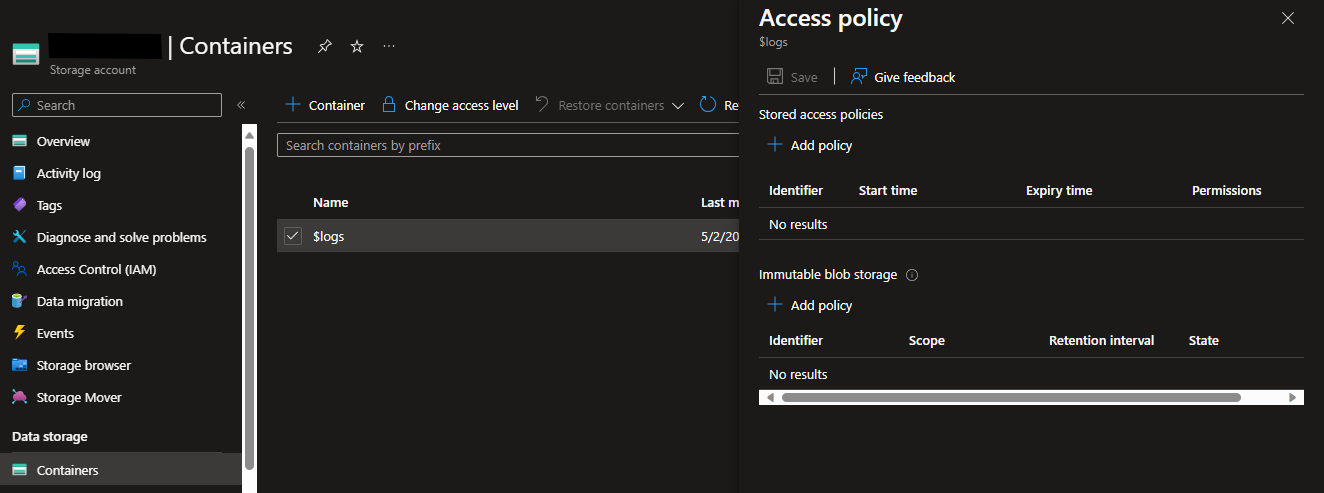This screenshot has width=1324, height=493.
Task: Click the scrollbar right arrow in Access policy
Action: pos(1293,397)
